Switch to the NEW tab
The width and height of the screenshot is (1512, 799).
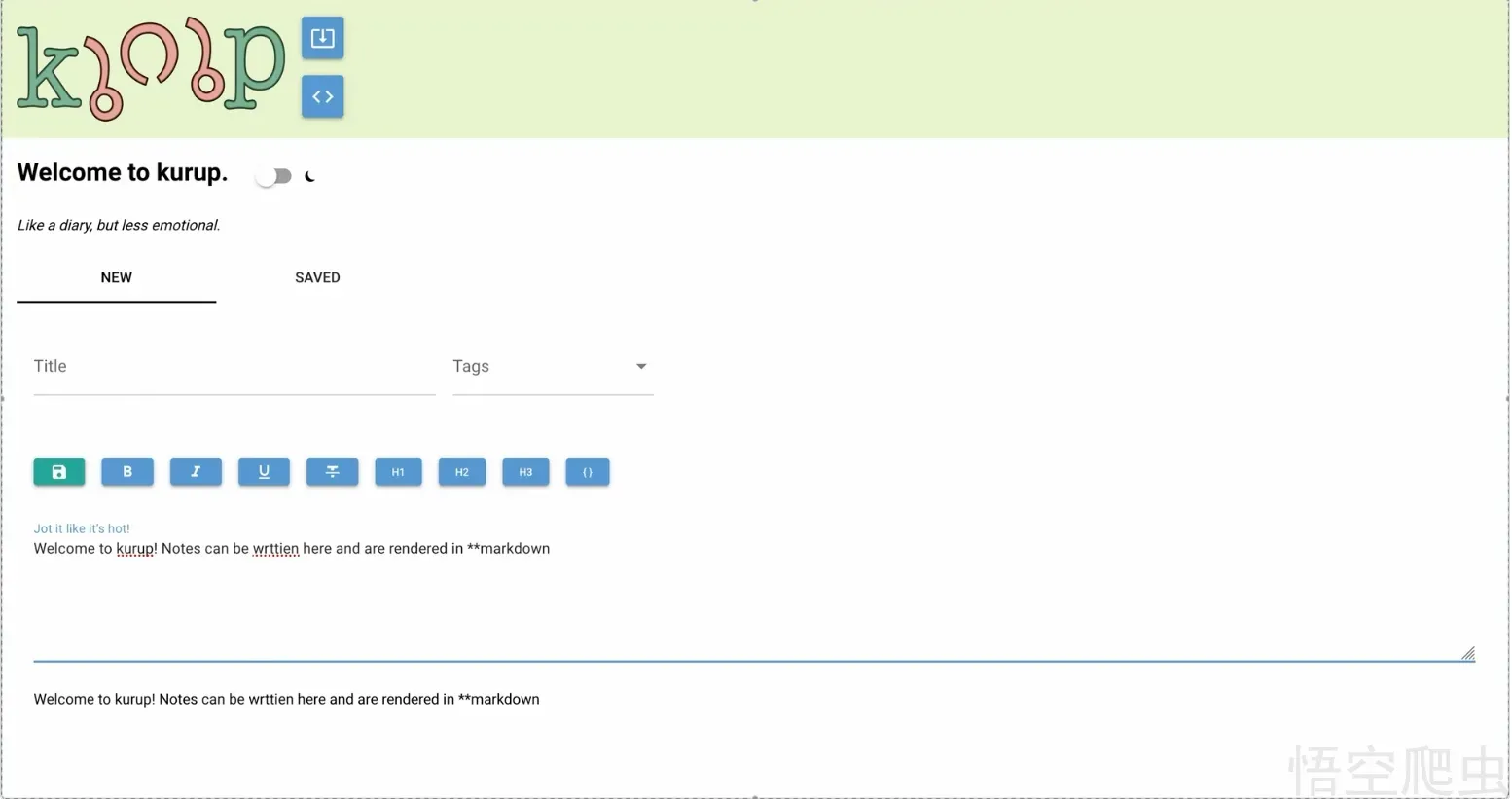click(x=116, y=278)
